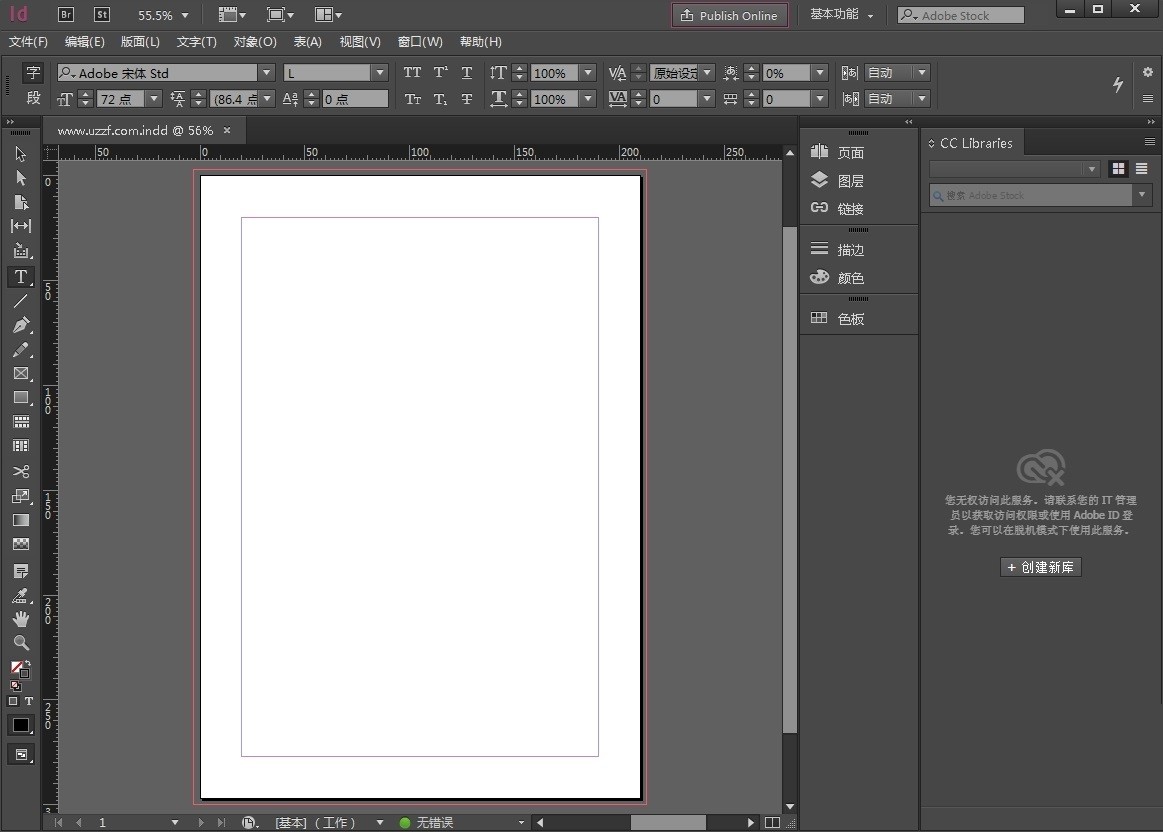Open the 色板 (Swatches) panel
Image resolution: width=1163 pixels, height=832 pixels.
851,318
